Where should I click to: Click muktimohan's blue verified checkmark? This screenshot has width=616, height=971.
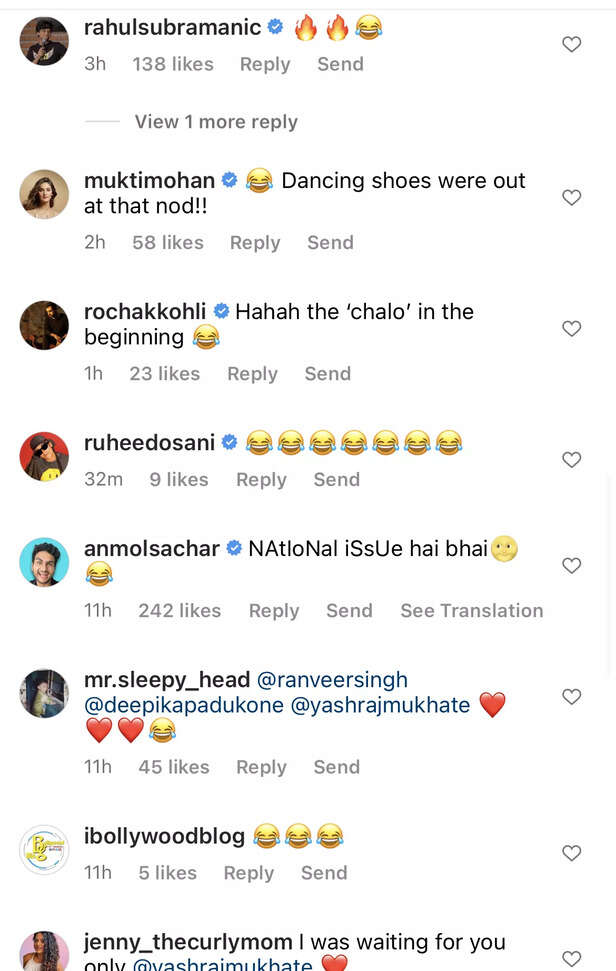[229, 181]
